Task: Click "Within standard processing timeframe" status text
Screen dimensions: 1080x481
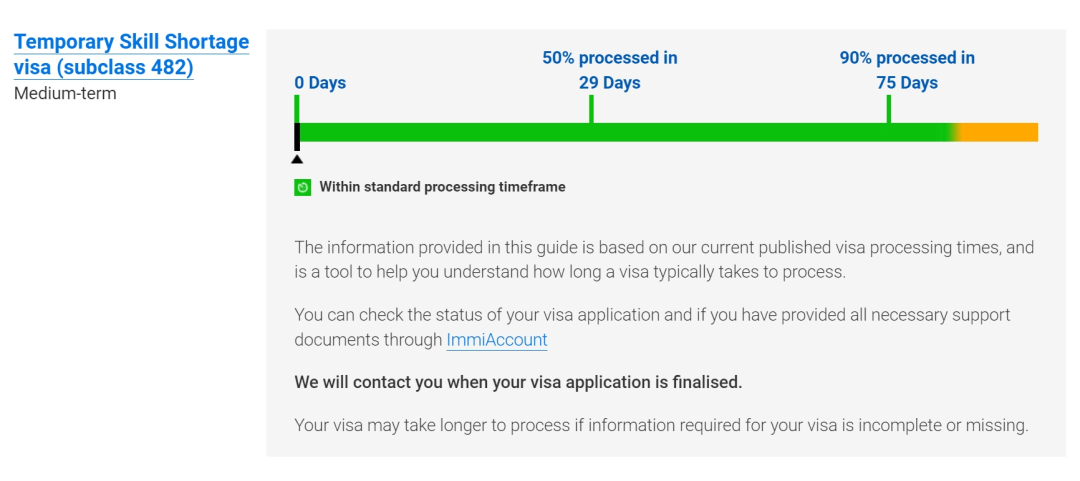Action: click(442, 187)
